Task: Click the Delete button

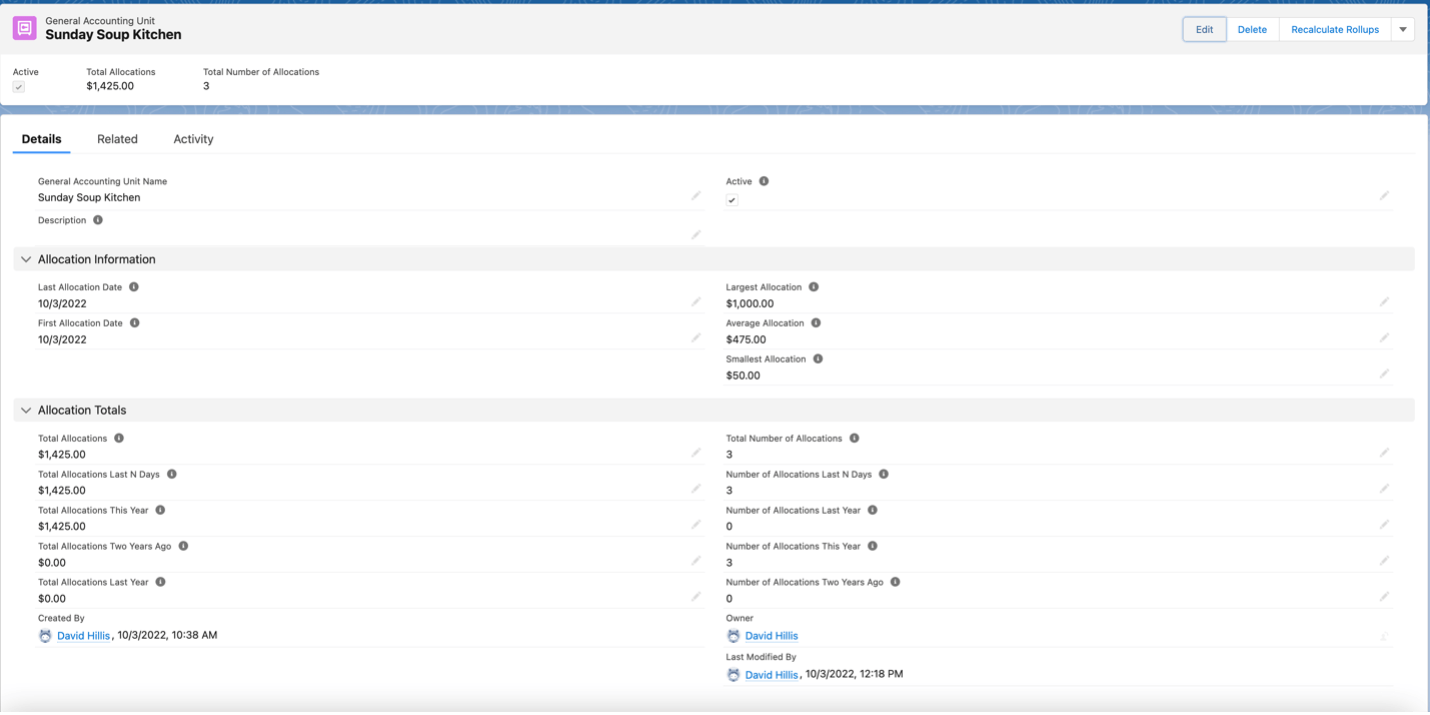Action: click(x=1252, y=29)
